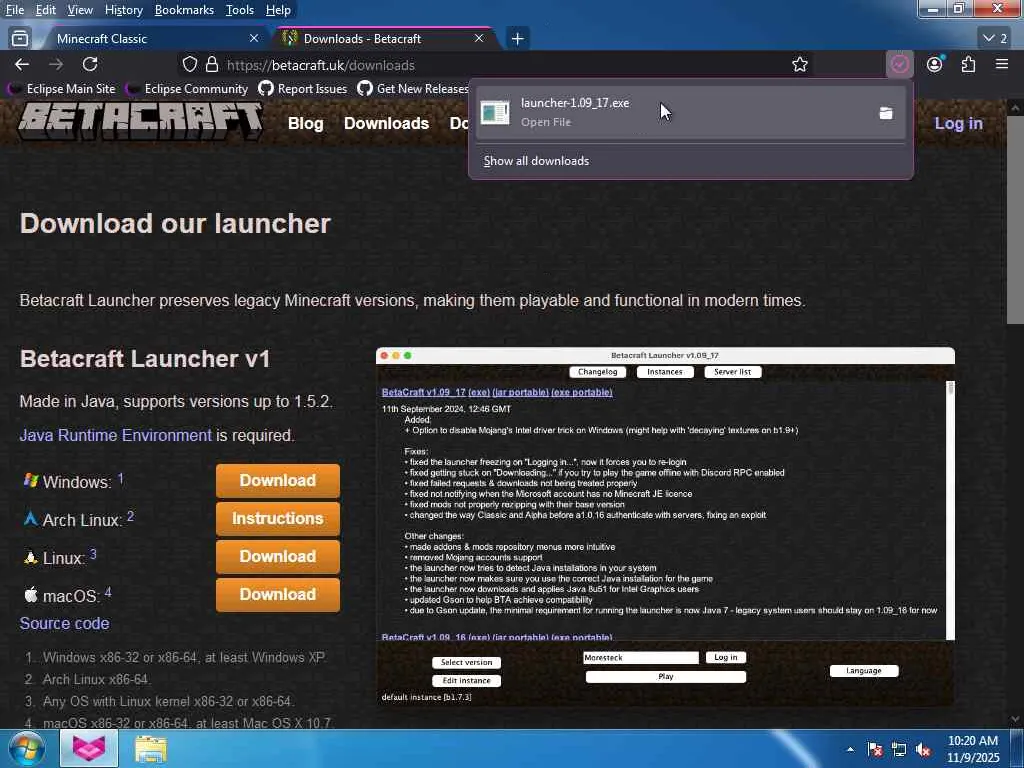Download the macOS launcher

click(x=278, y=594)
